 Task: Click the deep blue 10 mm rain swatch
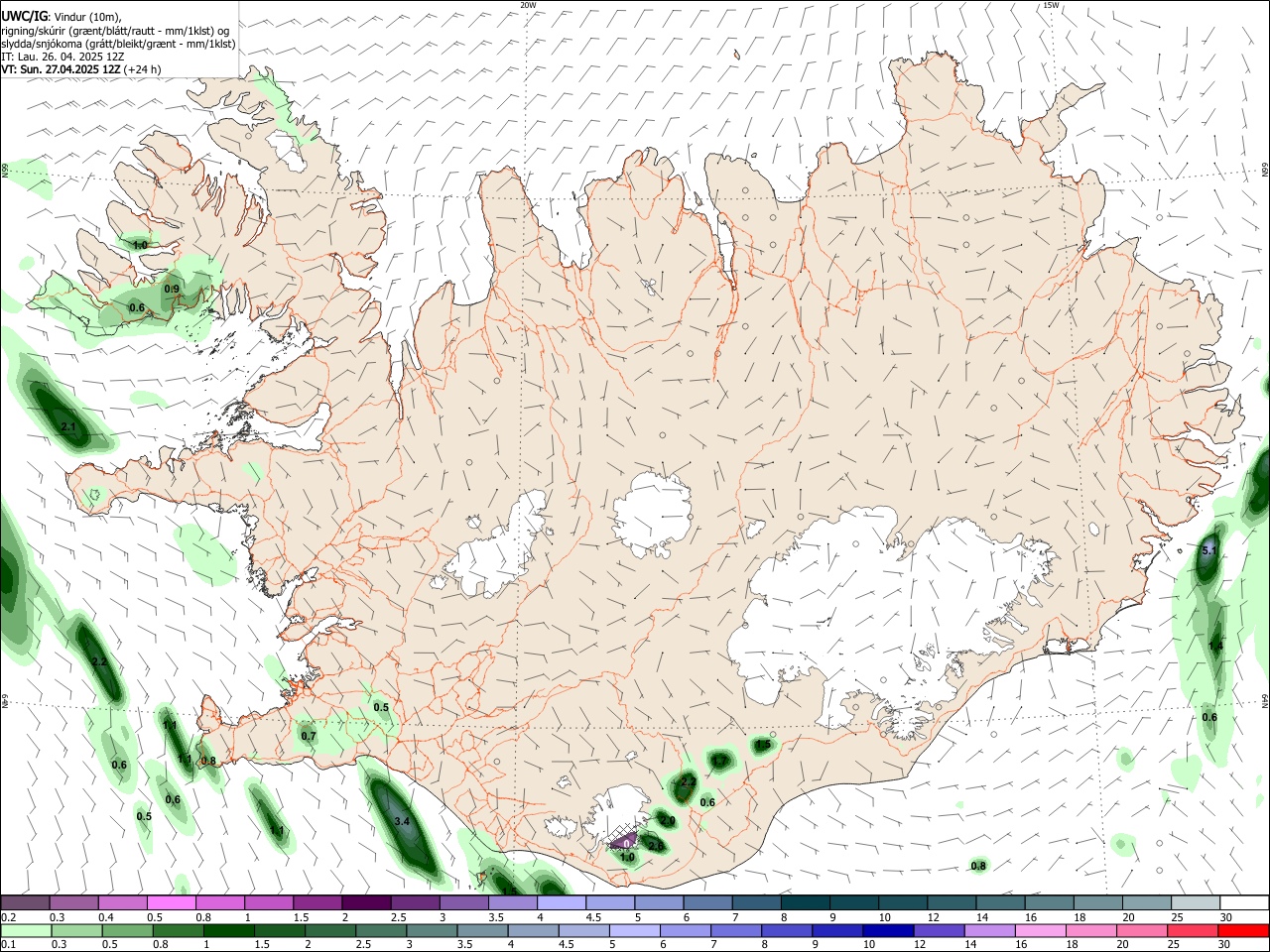888,930
